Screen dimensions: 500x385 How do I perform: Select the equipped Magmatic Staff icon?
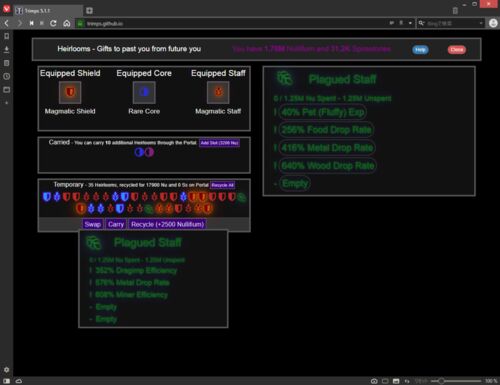(218, 92)
